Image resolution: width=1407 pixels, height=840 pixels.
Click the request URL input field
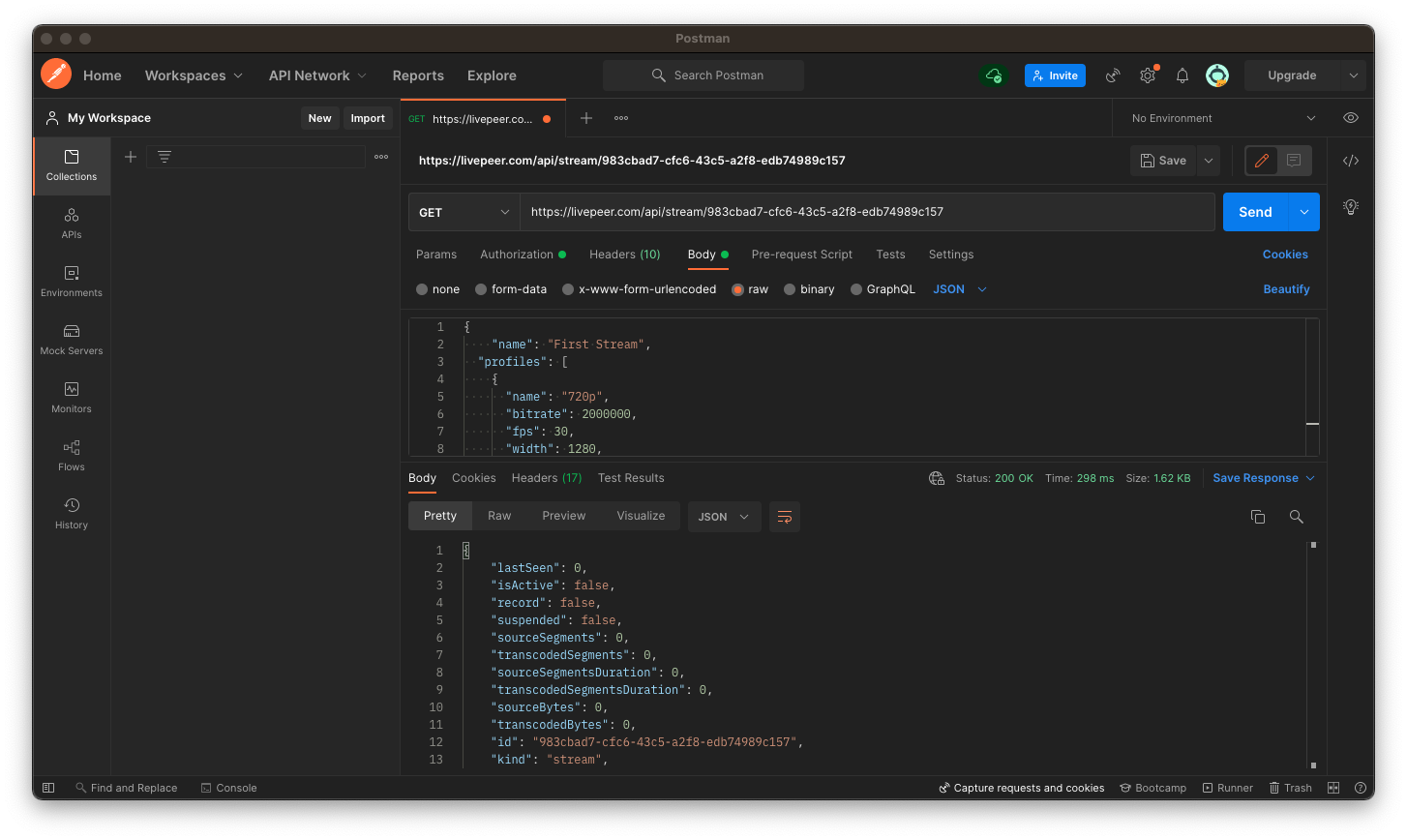pos(867,212)
